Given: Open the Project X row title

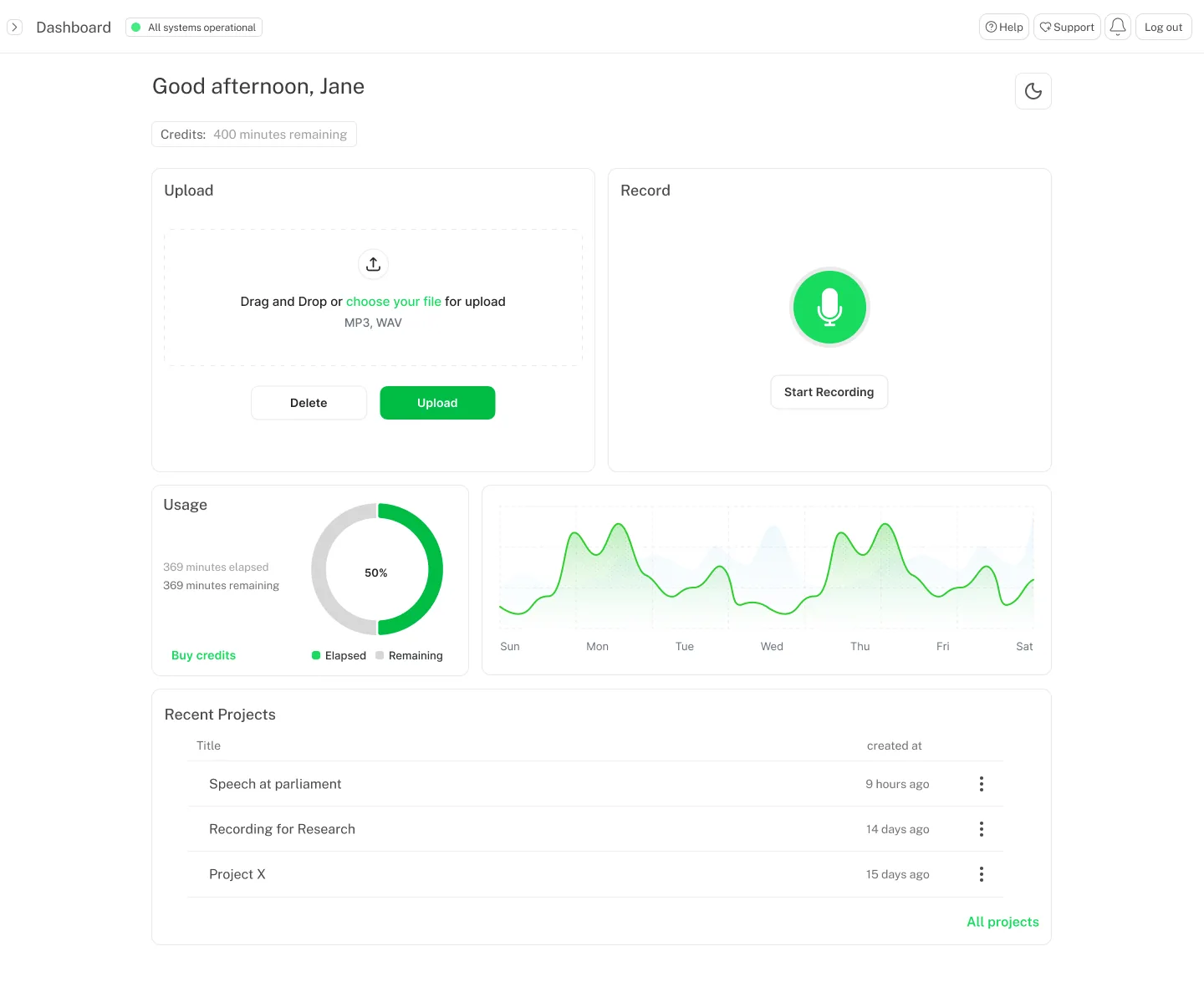Looking at the screenshot, I should click(237, 874).
